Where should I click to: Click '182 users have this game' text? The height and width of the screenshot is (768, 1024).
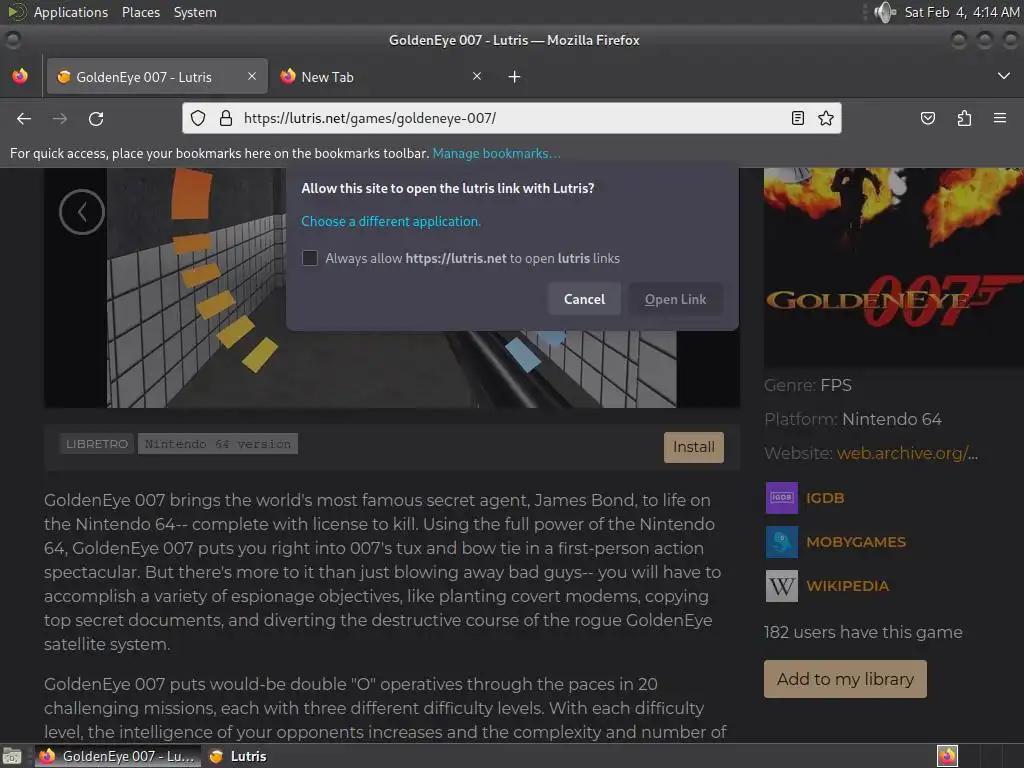tap(863, 632)
